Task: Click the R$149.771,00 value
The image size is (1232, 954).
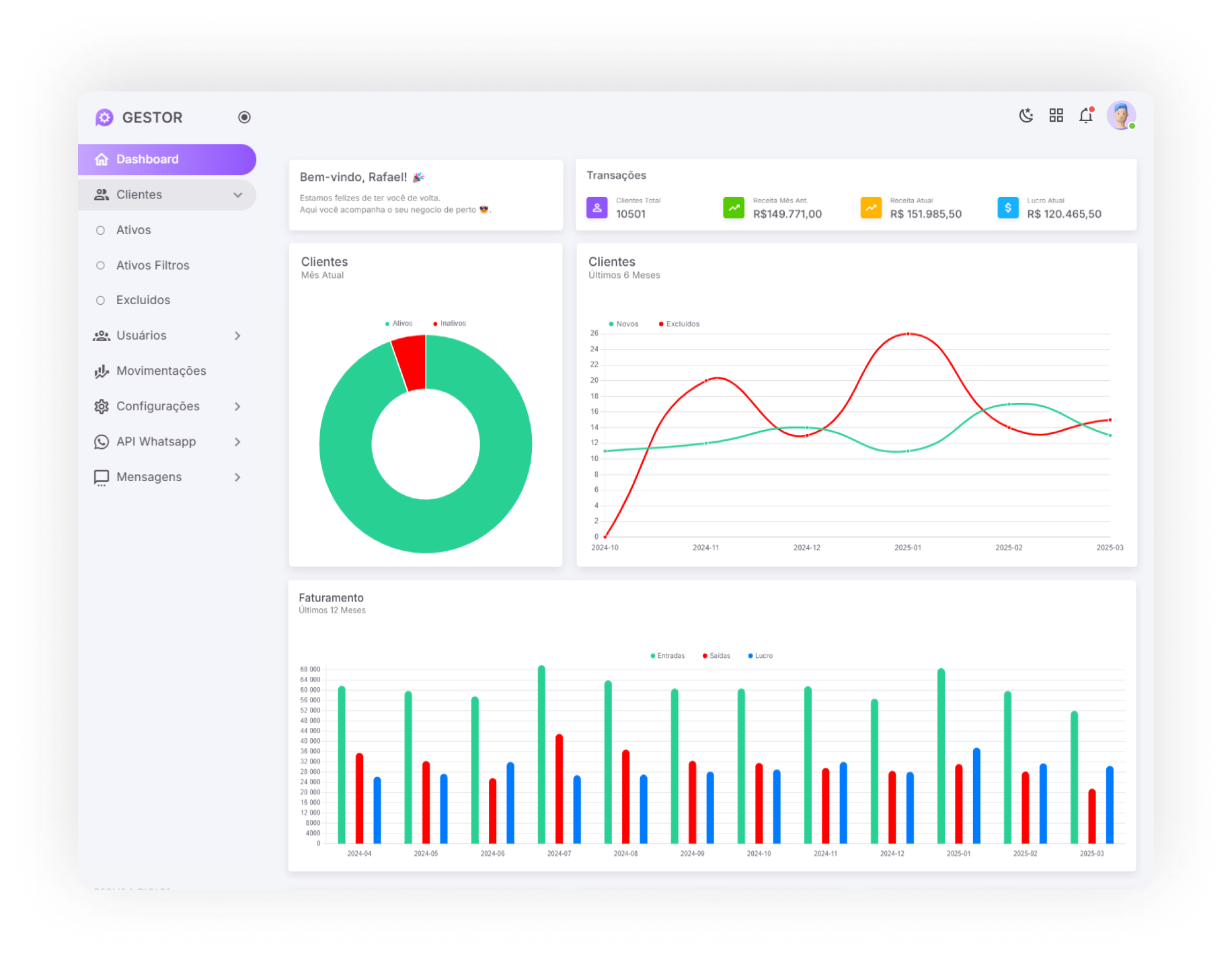Action: tap(787, 214)
